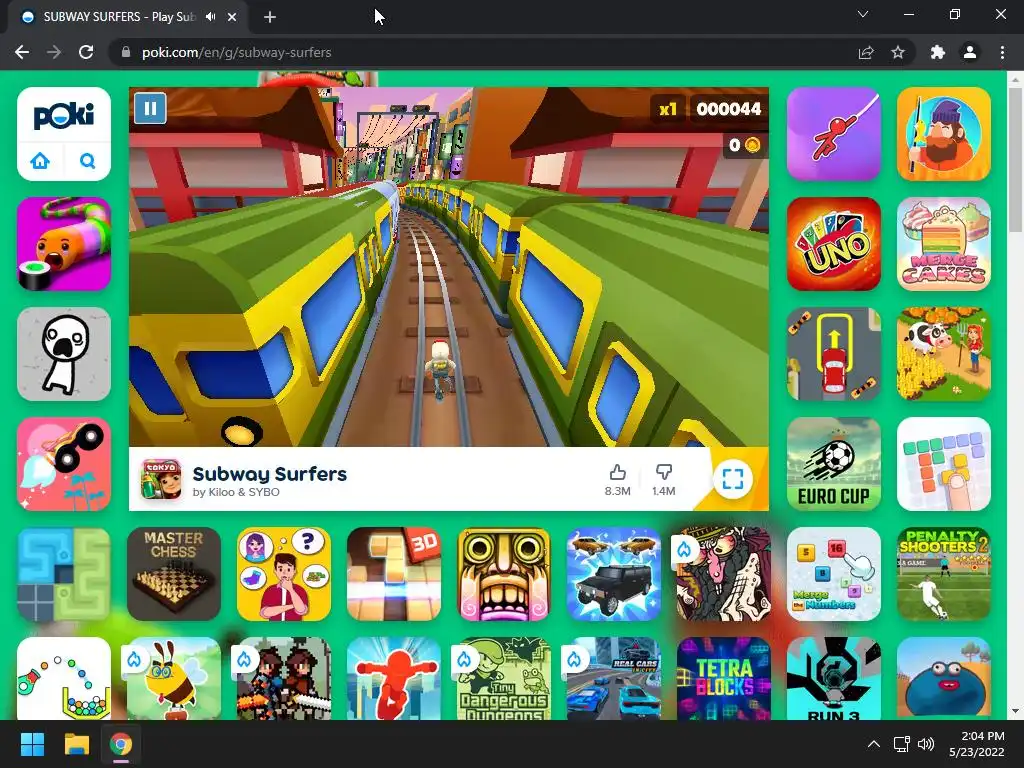The height and width of the screenshot is (768, 1024).
Task: Go back to previous page in Chrome
Action: point(22,52)
